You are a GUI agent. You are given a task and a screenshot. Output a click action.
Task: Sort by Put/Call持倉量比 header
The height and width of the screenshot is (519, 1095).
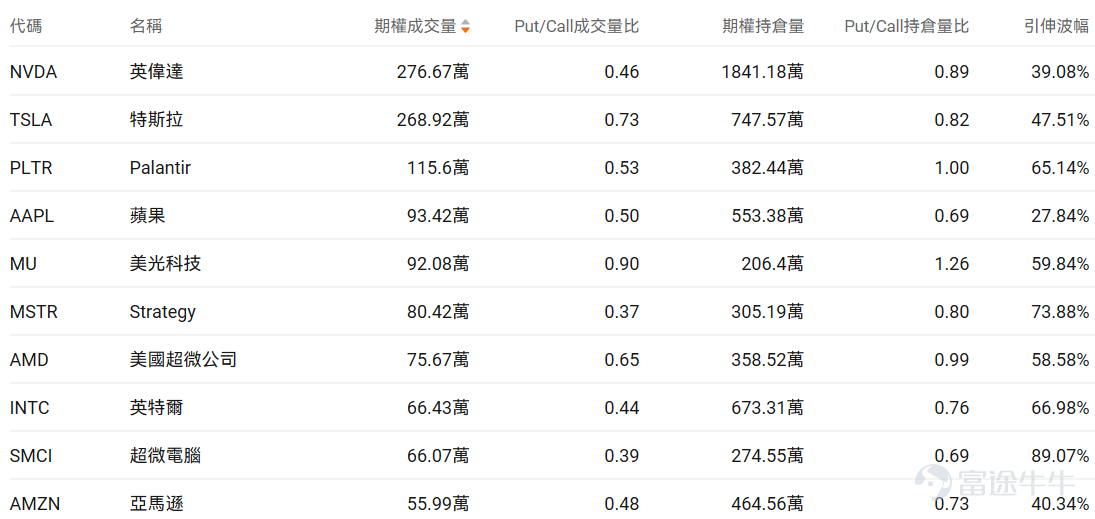click(x=906, y=27)
